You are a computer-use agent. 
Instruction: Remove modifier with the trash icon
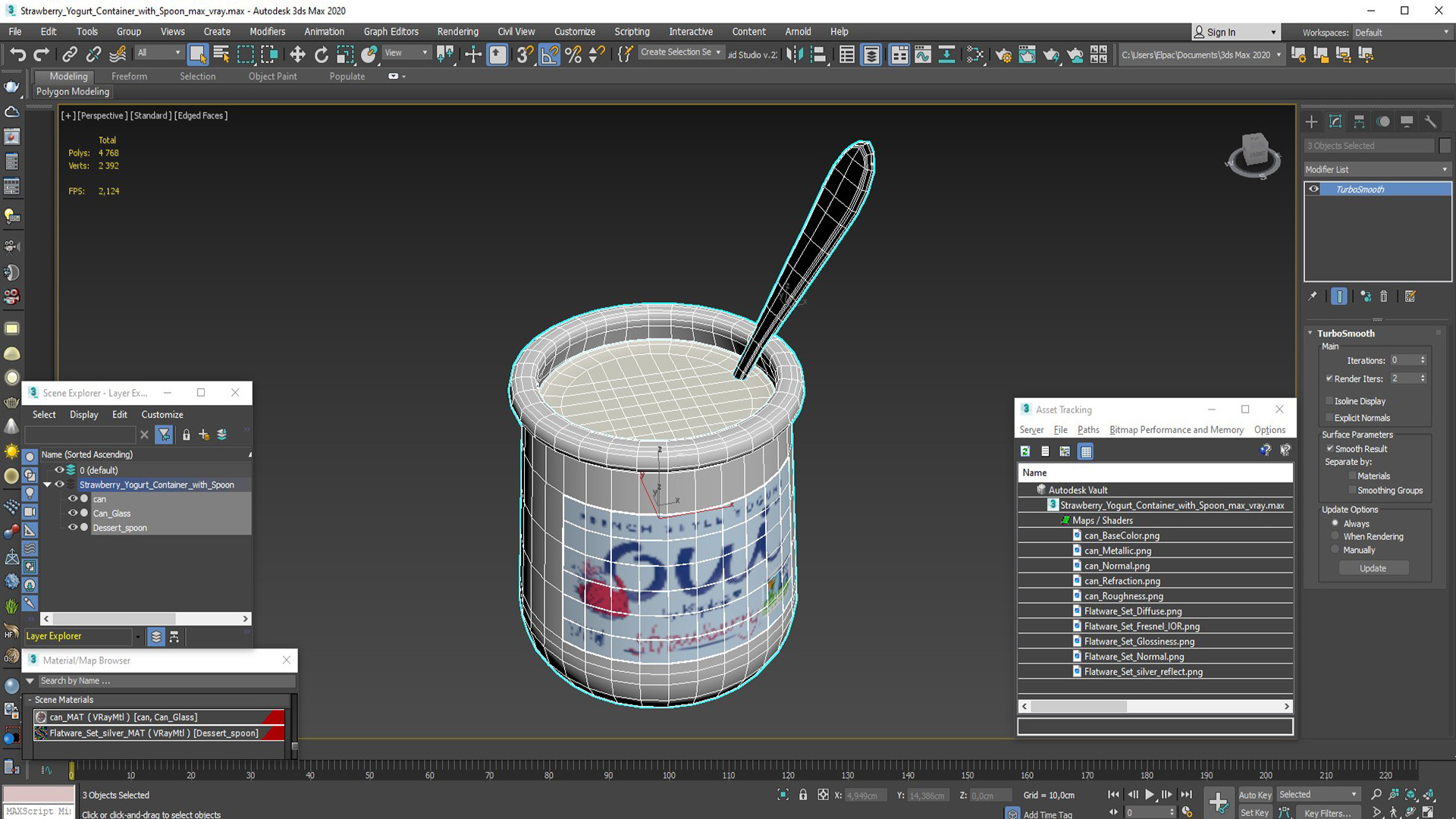point(1383,297)
